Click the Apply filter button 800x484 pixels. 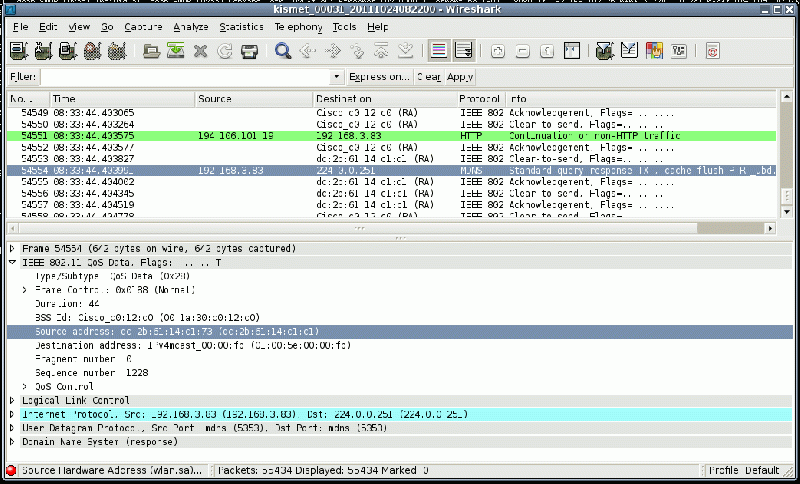460,77
